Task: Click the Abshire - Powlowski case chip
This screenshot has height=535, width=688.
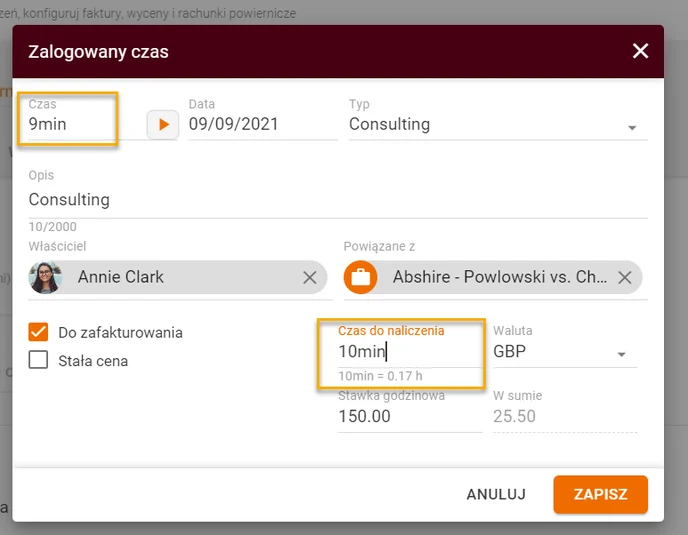Action: [493, 277]
